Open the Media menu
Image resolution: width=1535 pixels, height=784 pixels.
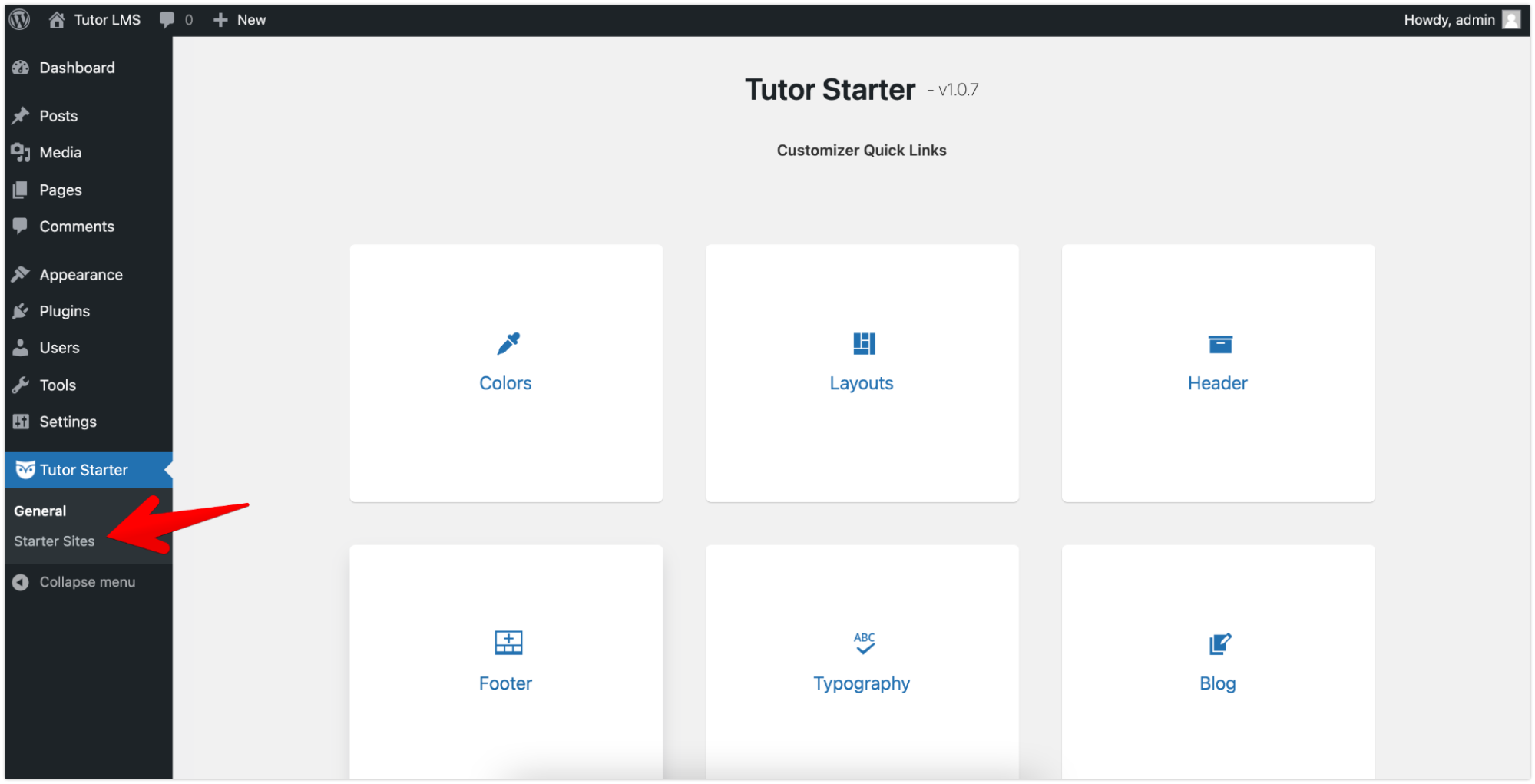89,153
